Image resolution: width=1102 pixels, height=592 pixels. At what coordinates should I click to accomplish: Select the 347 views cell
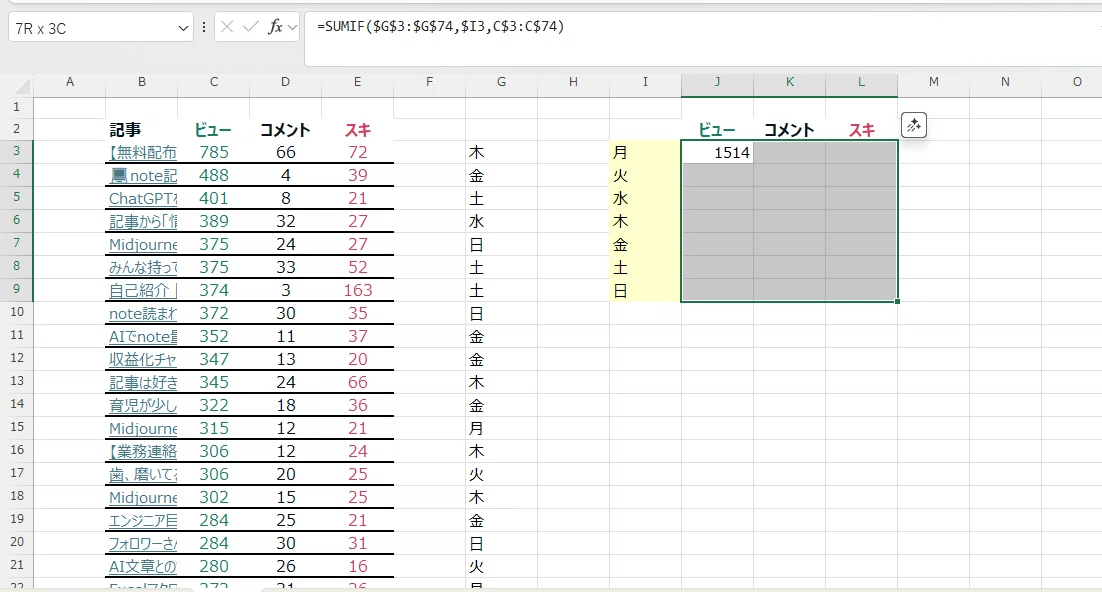pos(214,359)
